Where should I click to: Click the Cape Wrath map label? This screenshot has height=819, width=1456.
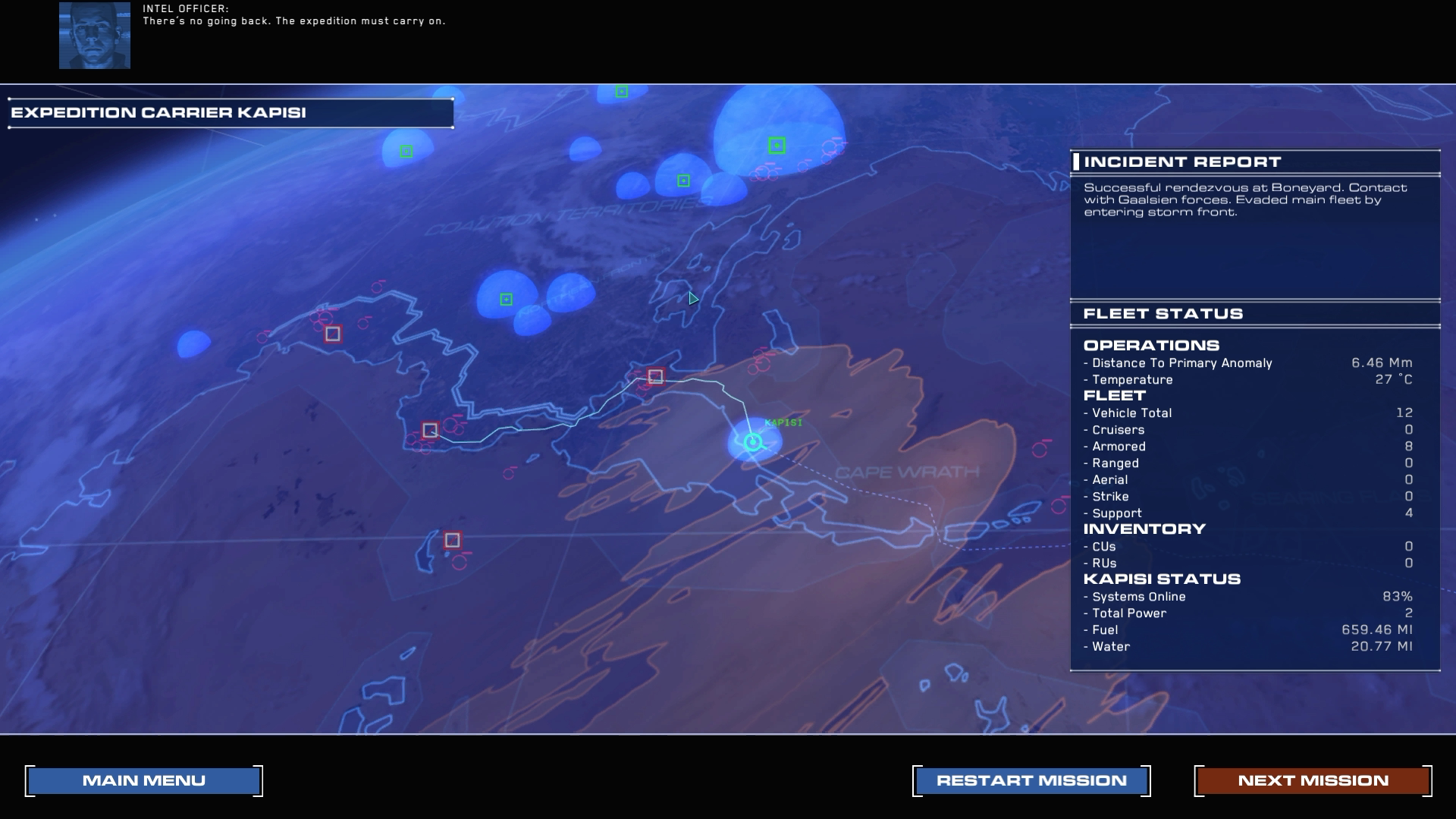pyautogui.click(x=907, y=472)
